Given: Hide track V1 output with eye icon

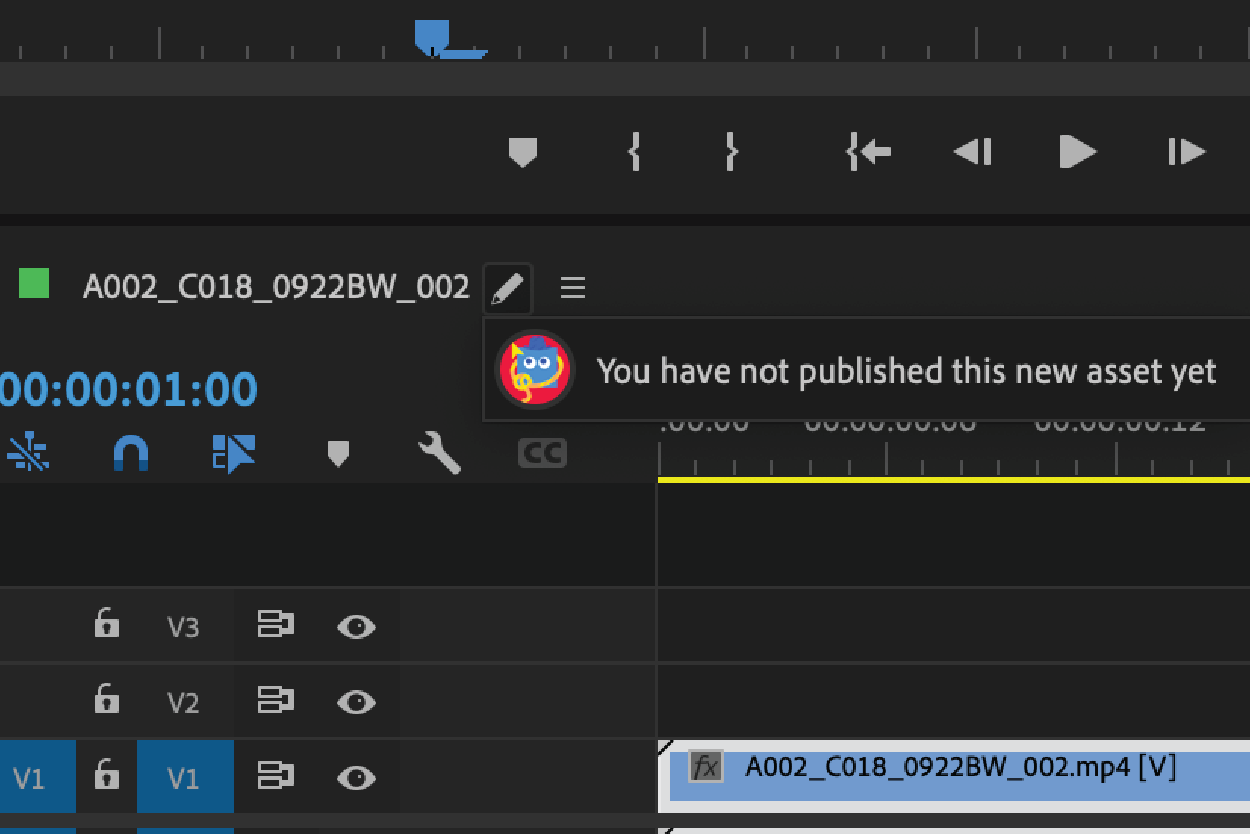Looking at the screenshot, I should 356,778.
